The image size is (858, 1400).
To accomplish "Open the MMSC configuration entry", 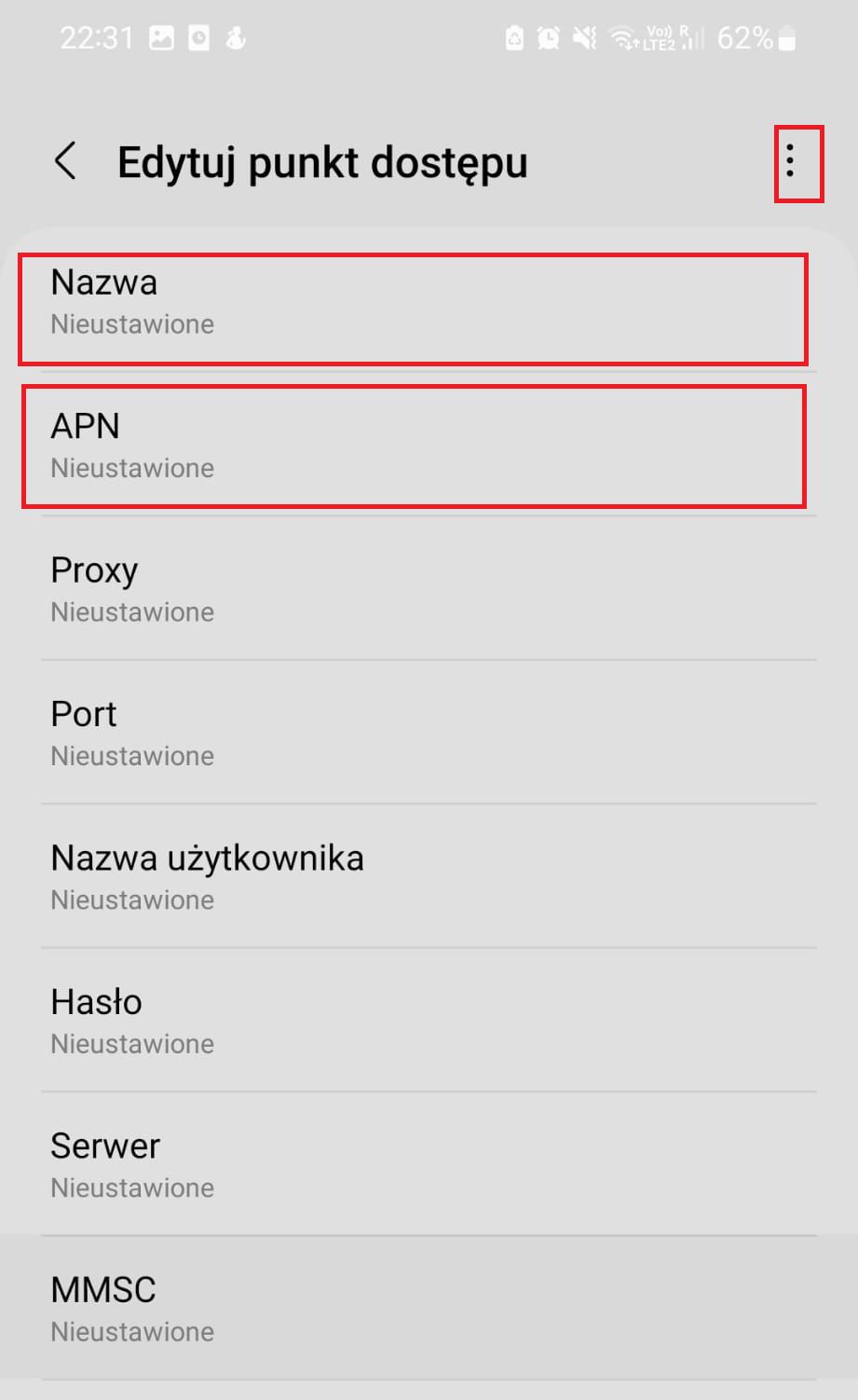I will click(413, 1308).
